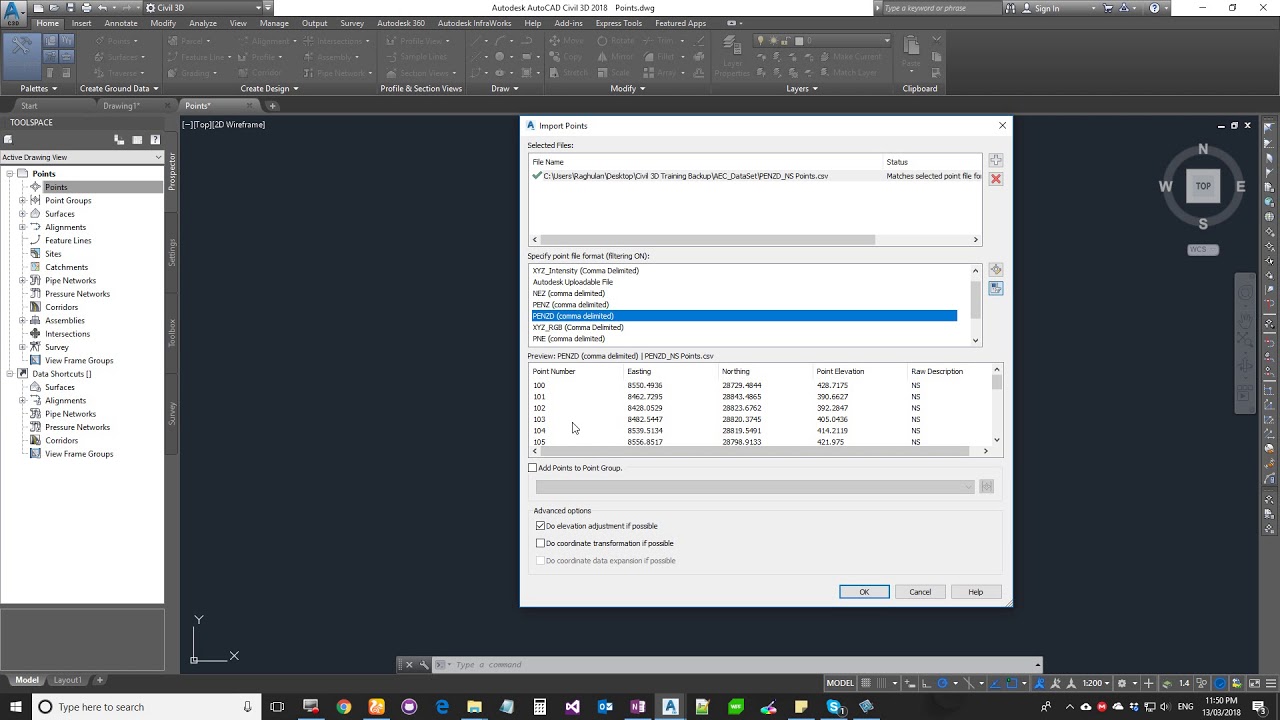Open Task View on the taskbar
This screenshot has width=1280, height=720.
pyautogui.click(x=277, y=707)
